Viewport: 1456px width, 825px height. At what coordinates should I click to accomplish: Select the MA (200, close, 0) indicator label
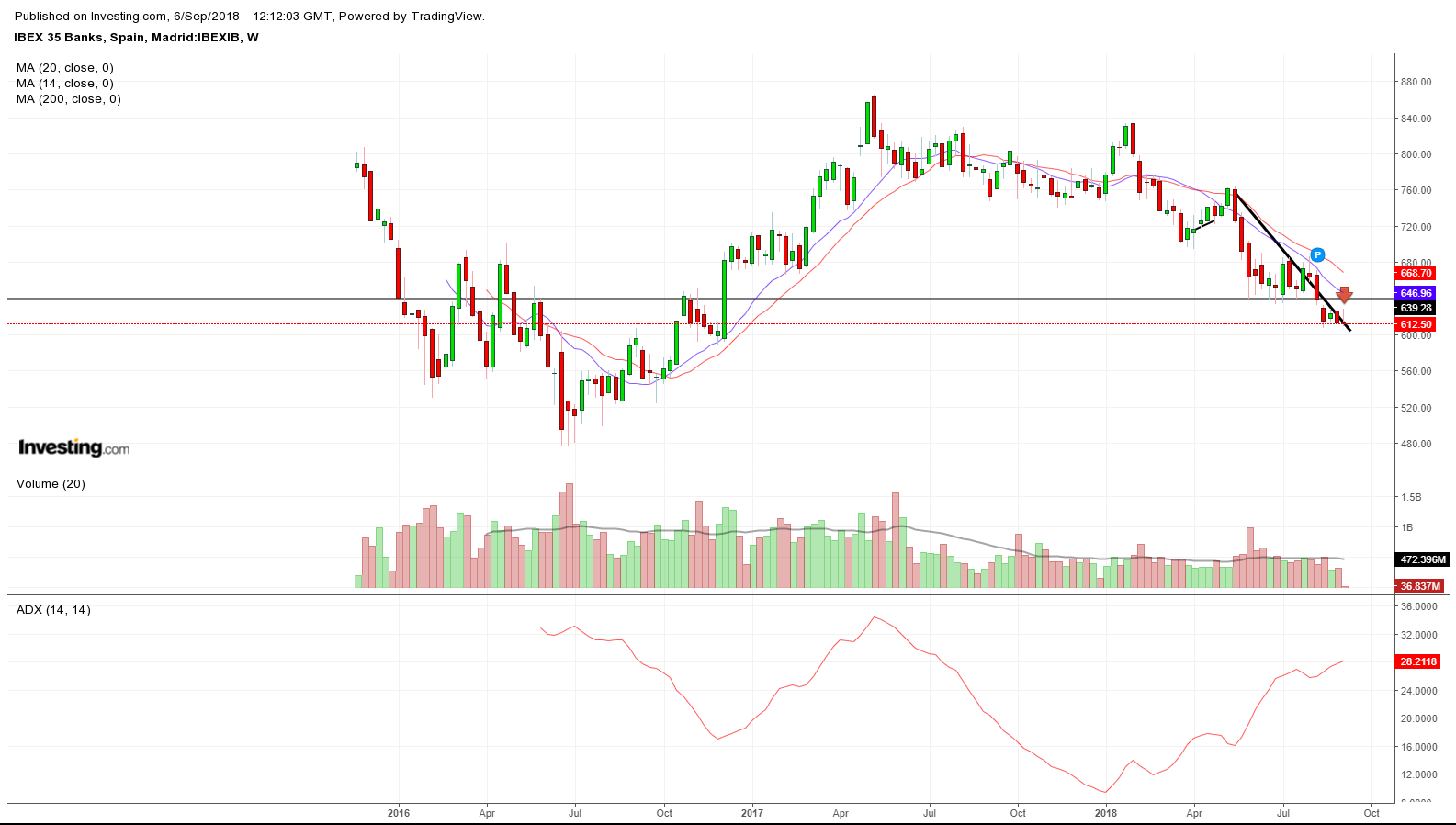pos(68,99)
